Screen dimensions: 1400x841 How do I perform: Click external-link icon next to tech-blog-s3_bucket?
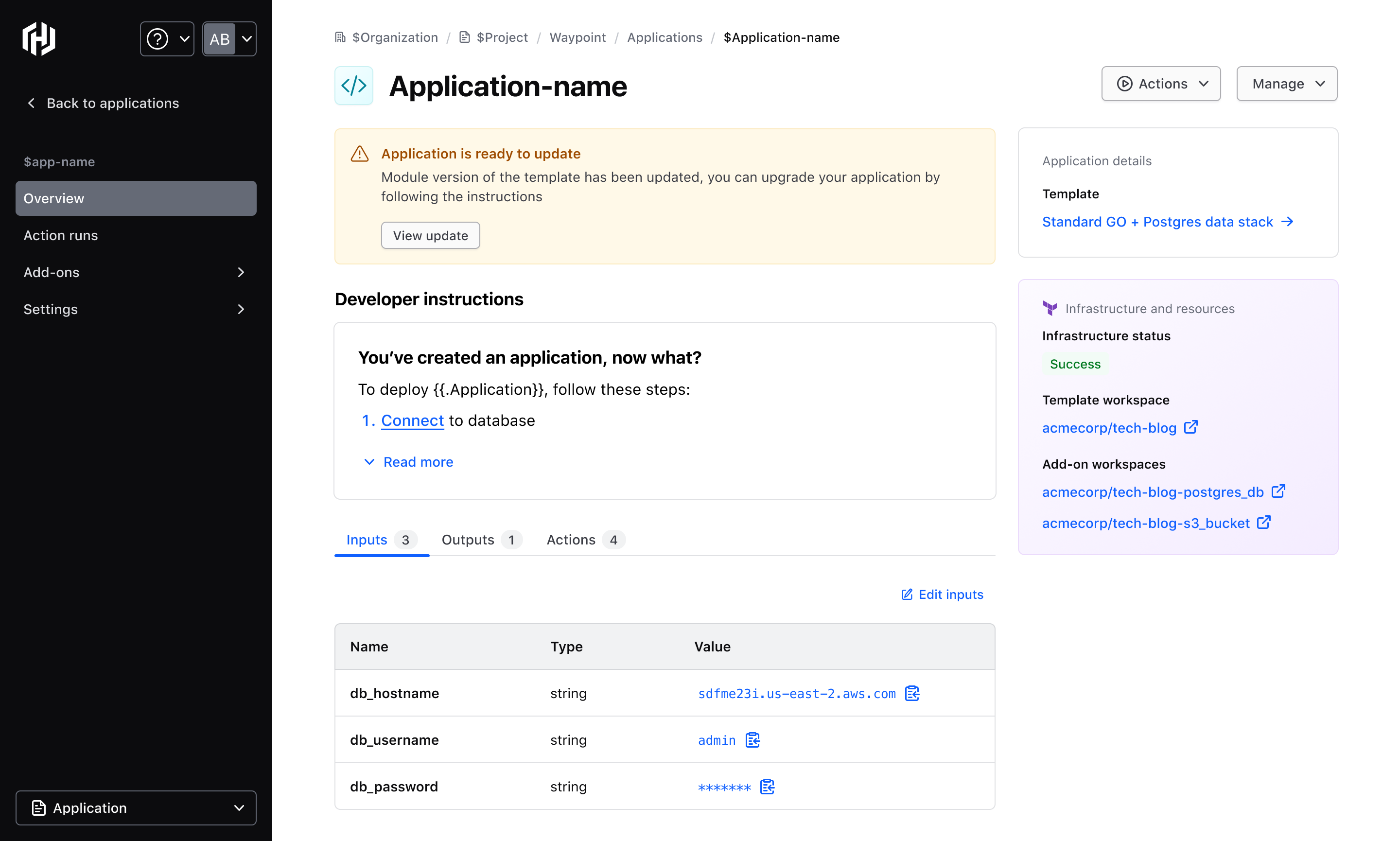1263,522
